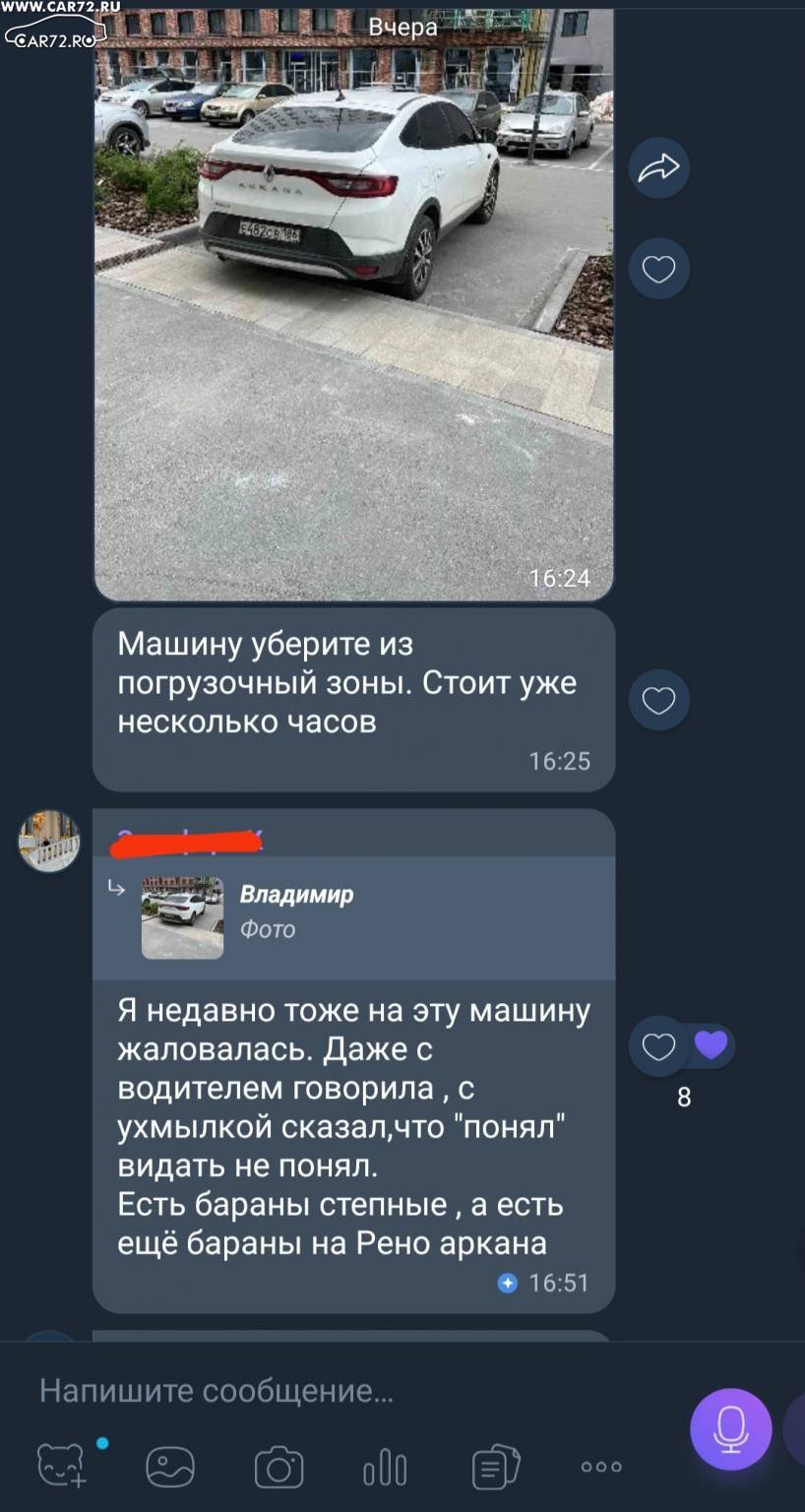Open the sender's avatar photo
805x1512 pixels.
tap(49, 841)
